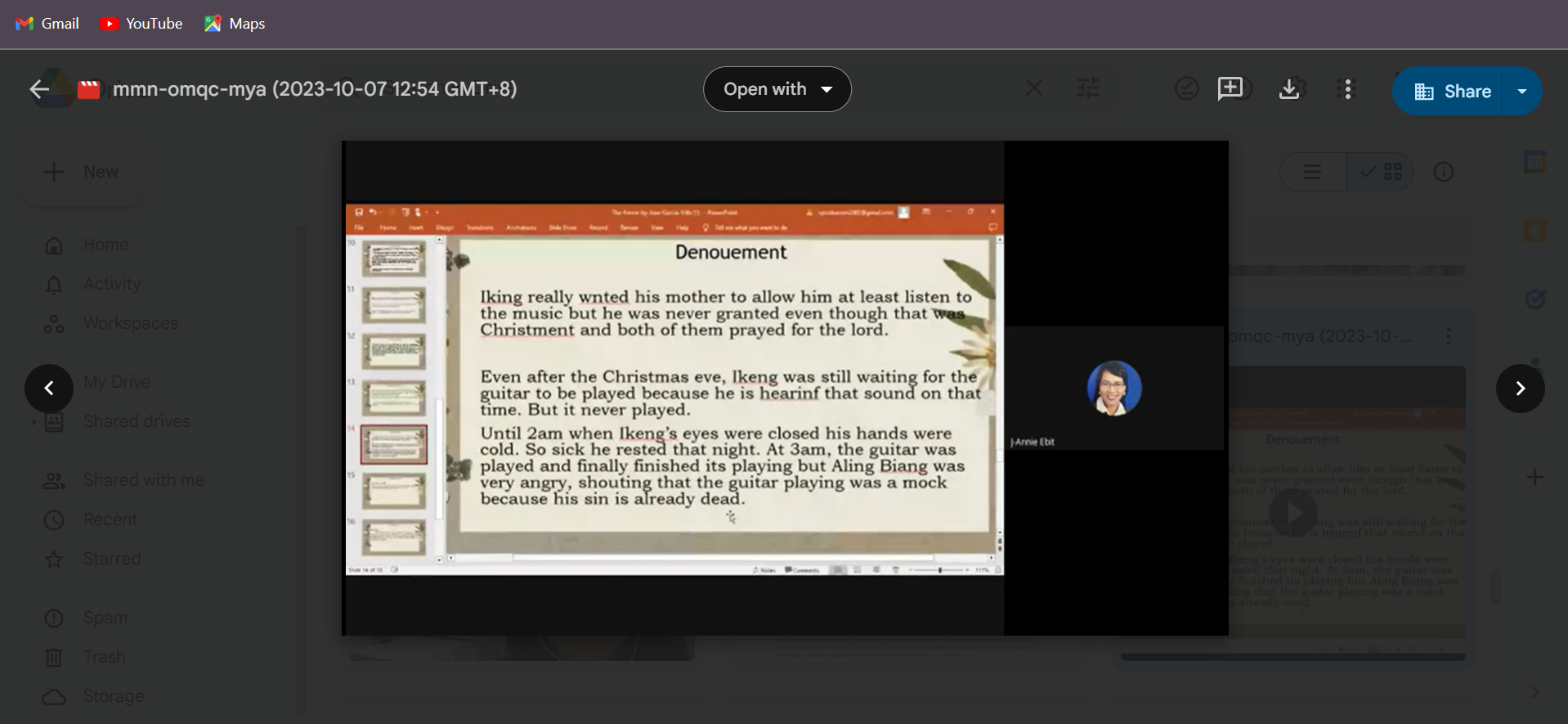The image size is (1568, 724).
Task: Switch to grid layout view
Action: click(1382, 172)
